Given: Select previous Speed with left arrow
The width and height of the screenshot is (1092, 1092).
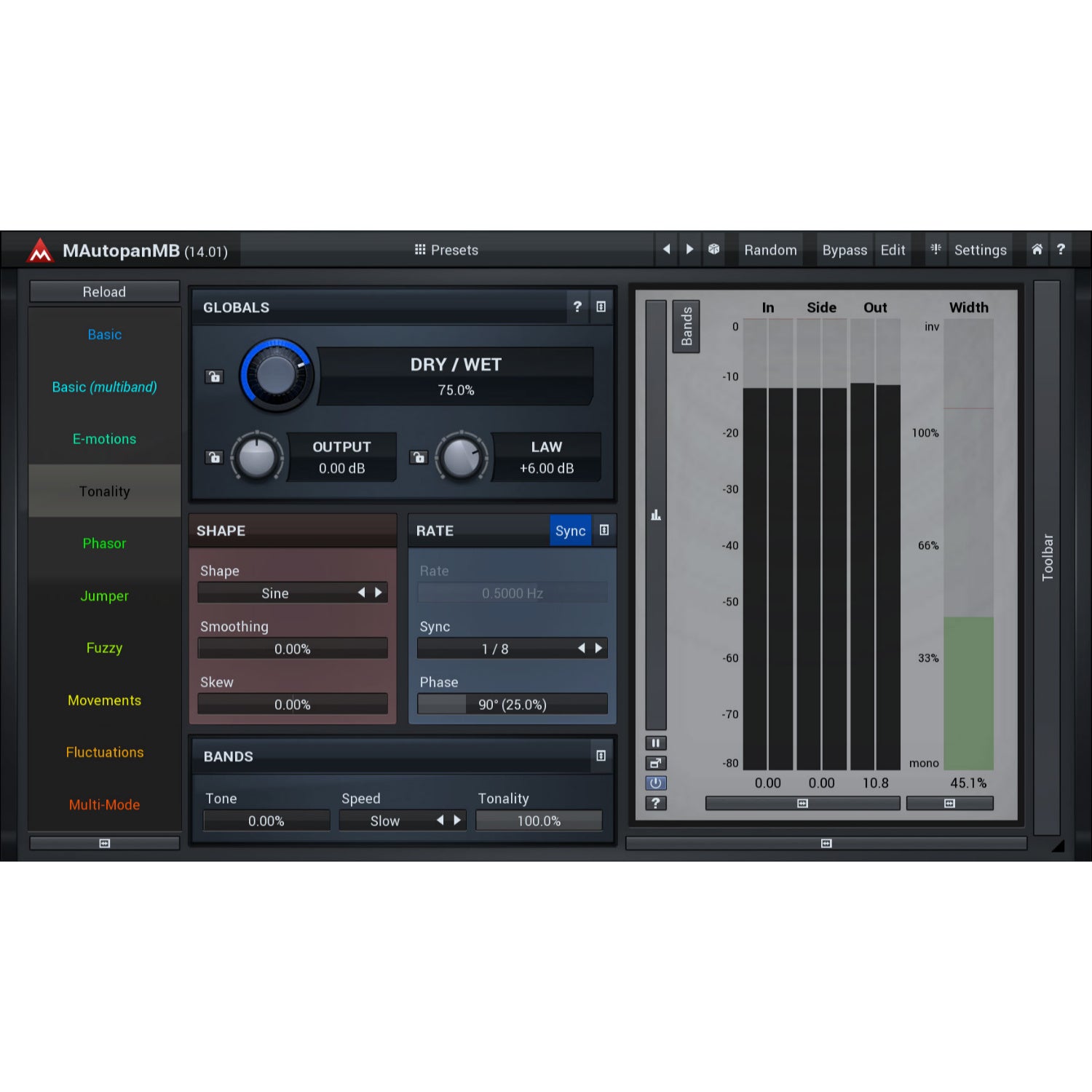Looking at the screenshot, I should pos(440,820).
